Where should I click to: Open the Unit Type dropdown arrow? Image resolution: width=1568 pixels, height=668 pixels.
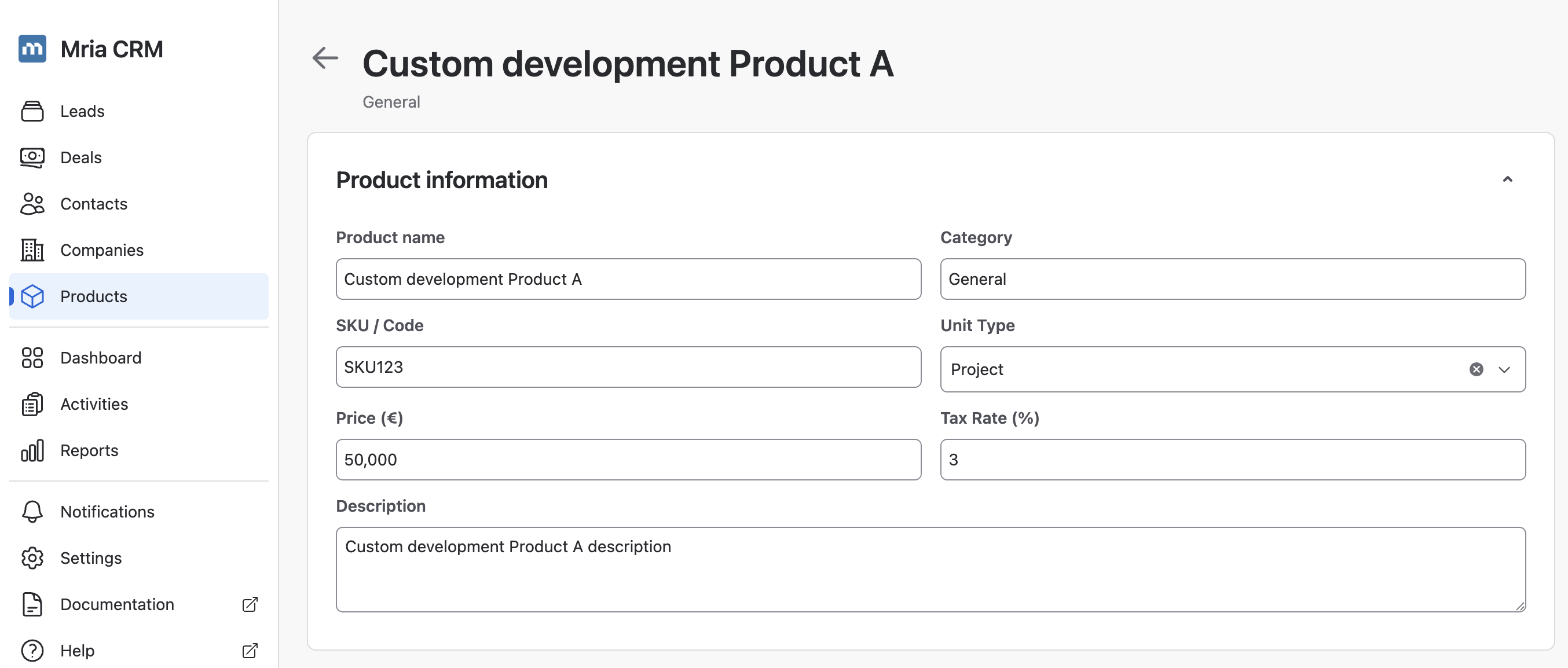[1504, 369]
